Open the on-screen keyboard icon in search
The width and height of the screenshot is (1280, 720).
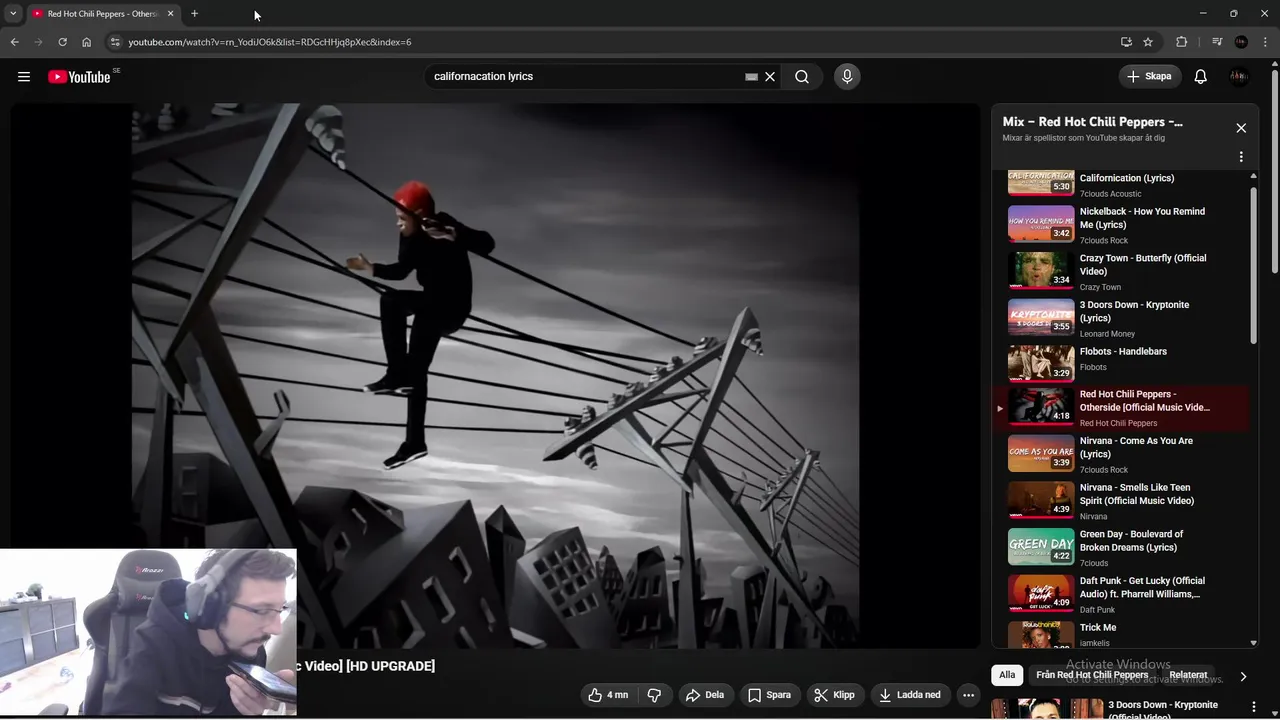click(752, 77)
